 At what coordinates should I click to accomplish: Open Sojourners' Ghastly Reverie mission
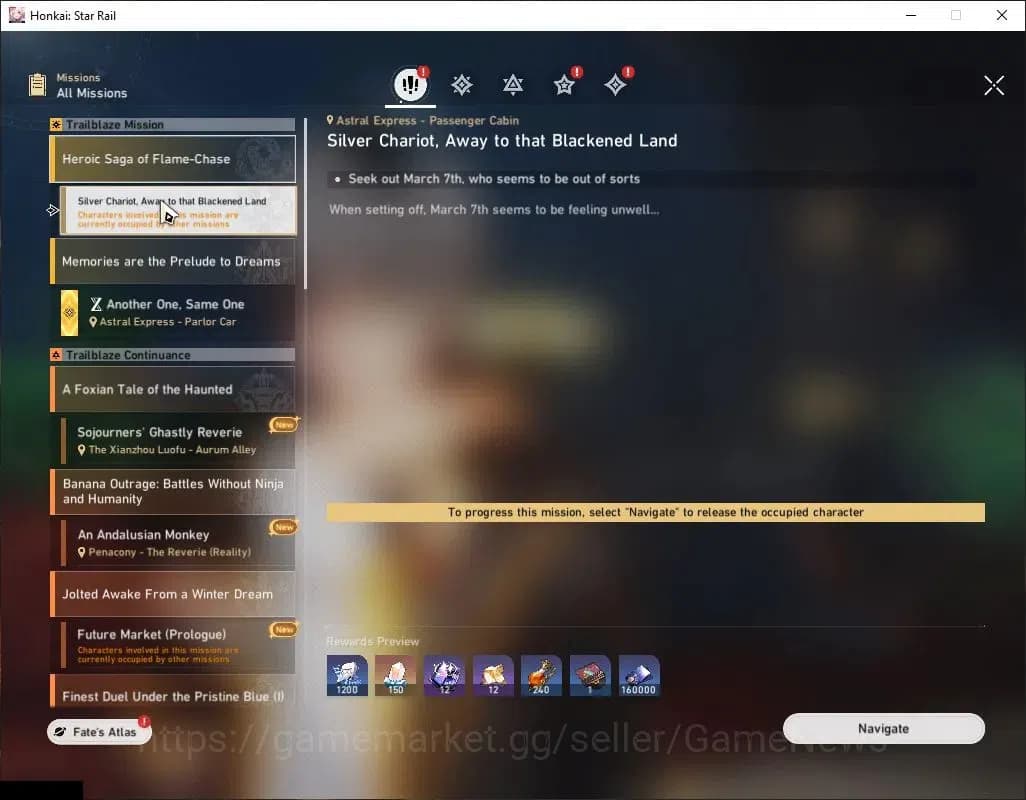(178, 440)
